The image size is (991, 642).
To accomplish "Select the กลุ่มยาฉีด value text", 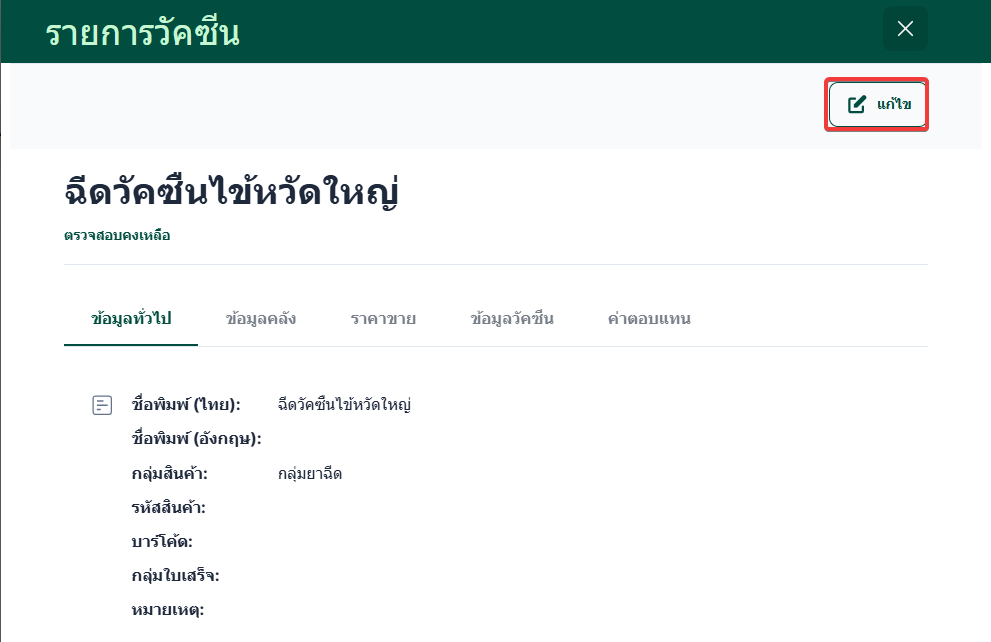I will coord(310,473).
